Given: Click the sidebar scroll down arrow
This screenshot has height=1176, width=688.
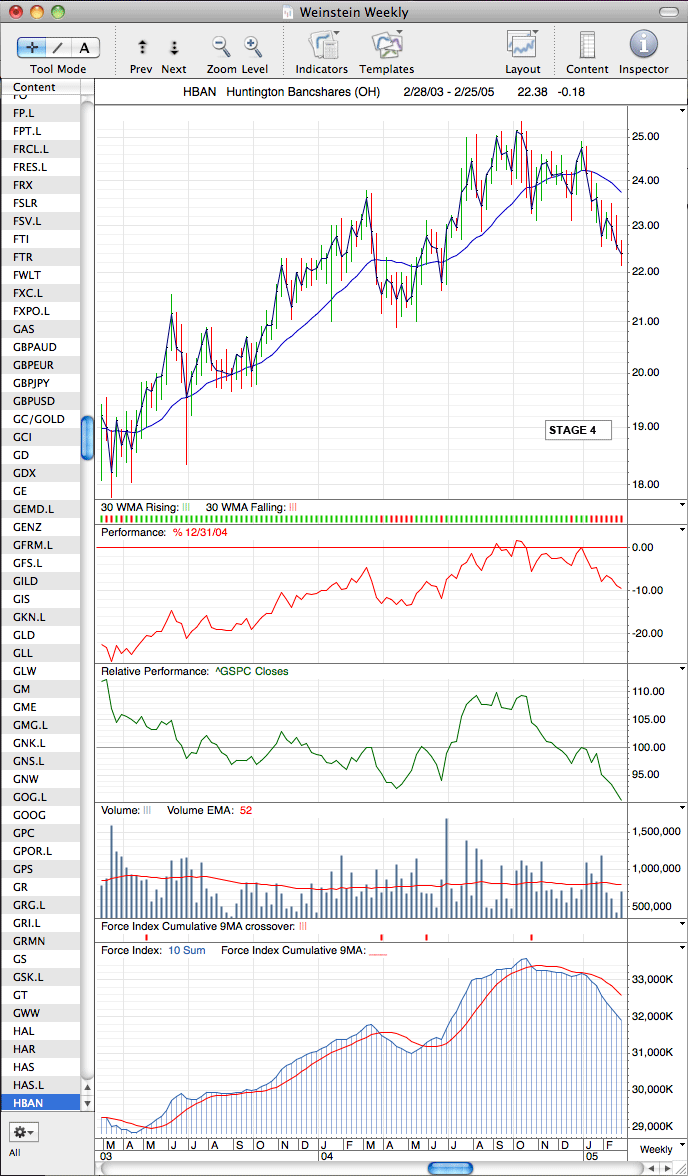Looking at the screenshot, I should [88, 1103].
